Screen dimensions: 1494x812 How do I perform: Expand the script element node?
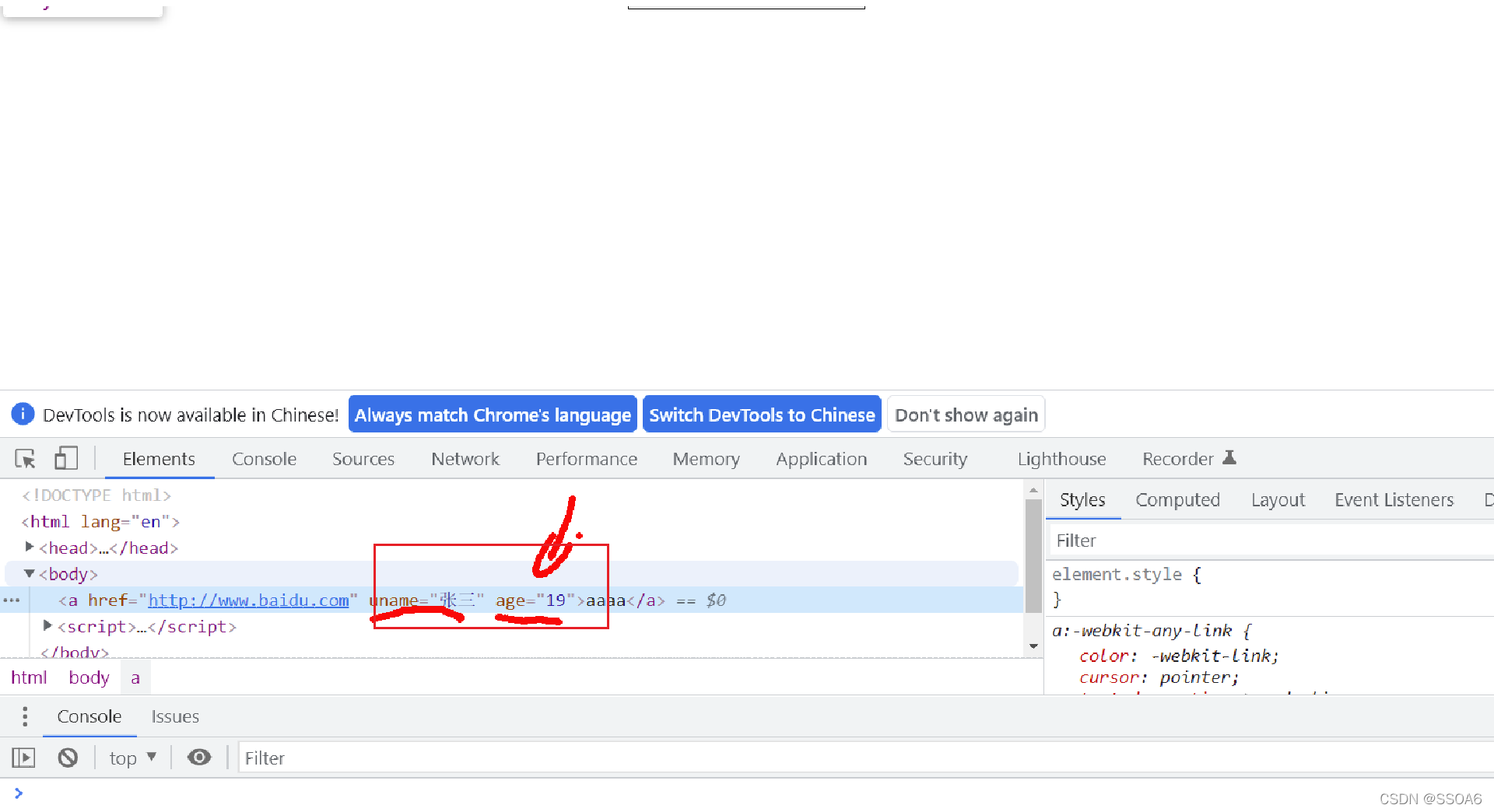(x=47, y=625)
